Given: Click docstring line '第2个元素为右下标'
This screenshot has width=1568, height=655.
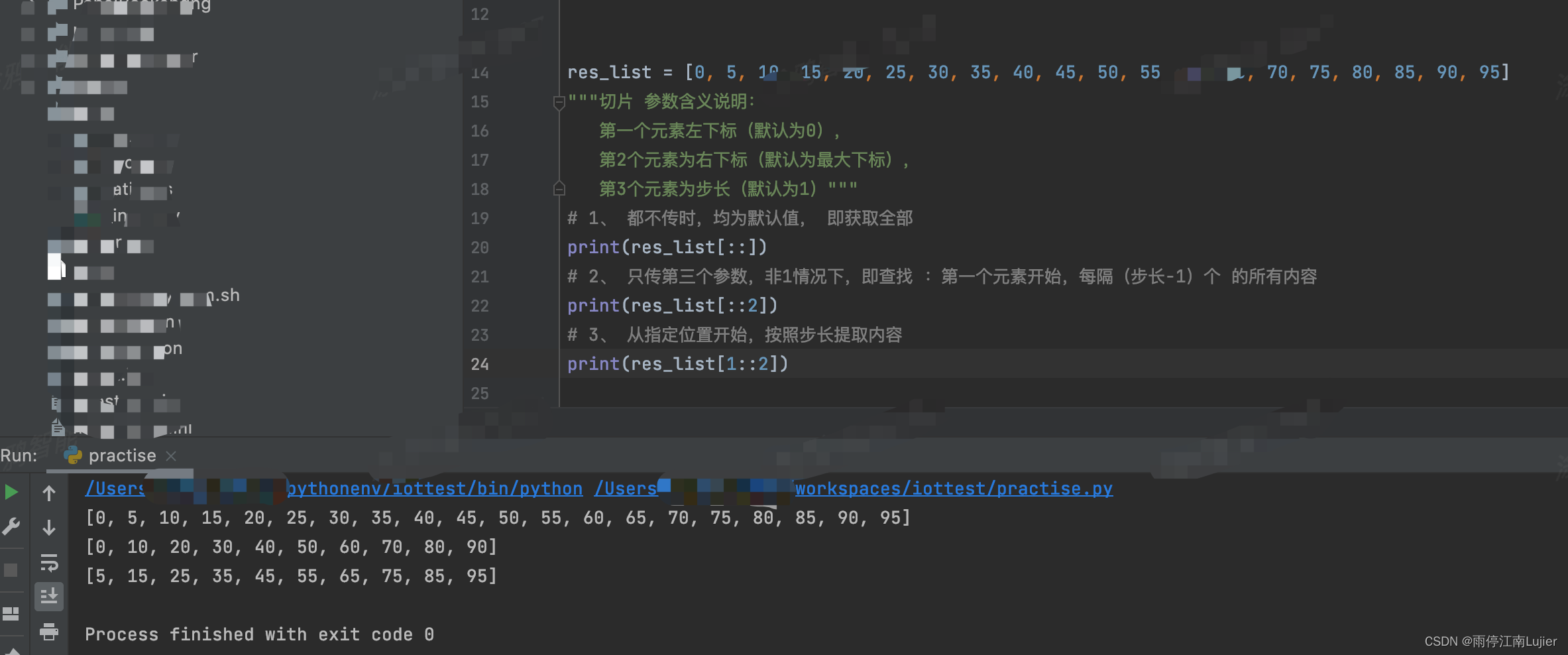Looking at the screenshot, I should point(755,160).
